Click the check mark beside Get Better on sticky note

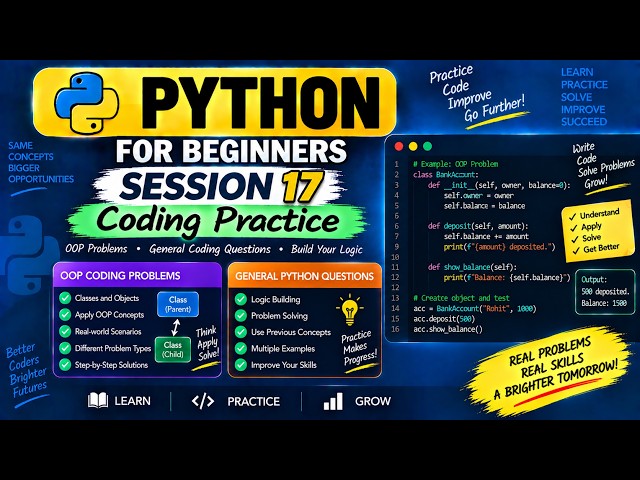coord(576,251)
